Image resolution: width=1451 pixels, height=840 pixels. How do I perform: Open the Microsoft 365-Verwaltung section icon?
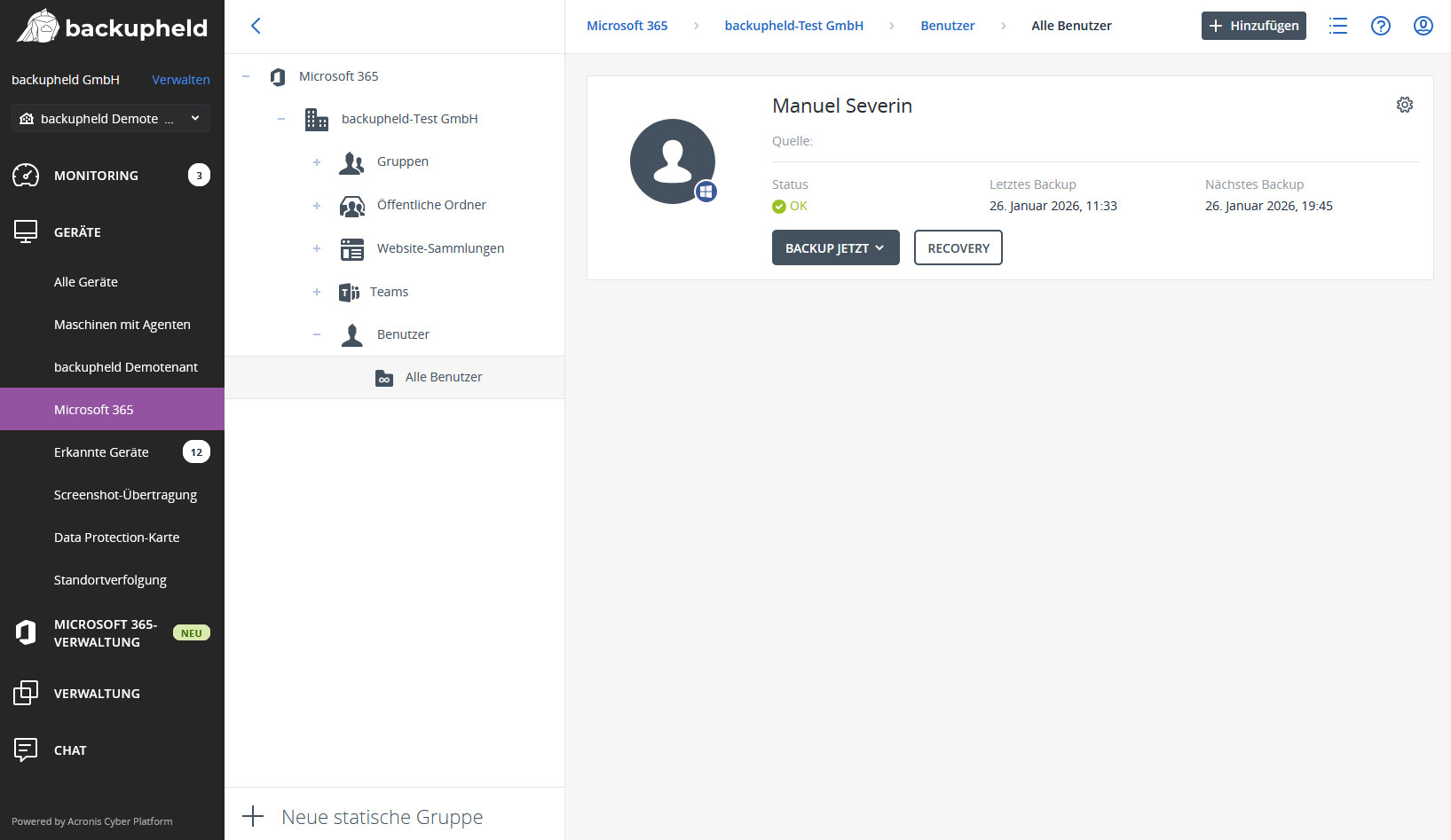(x=26, y=632)
